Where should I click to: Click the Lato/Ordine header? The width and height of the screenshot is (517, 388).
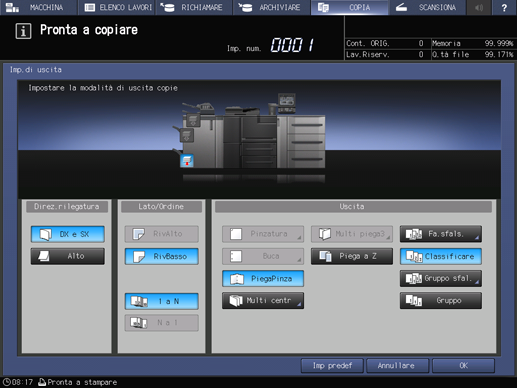click(x=161, y=207)
